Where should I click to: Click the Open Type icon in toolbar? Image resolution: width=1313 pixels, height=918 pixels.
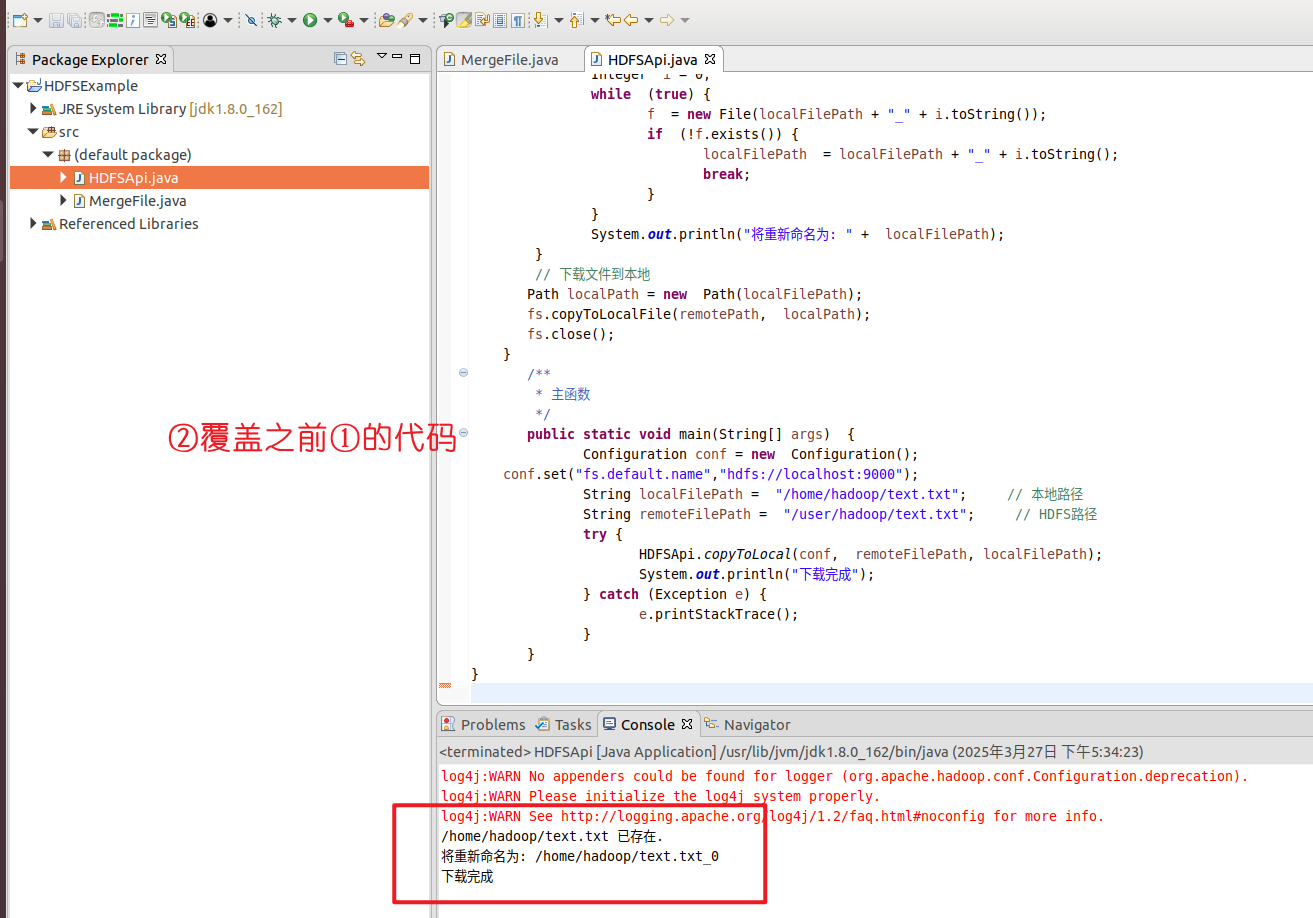coord(387,19)
